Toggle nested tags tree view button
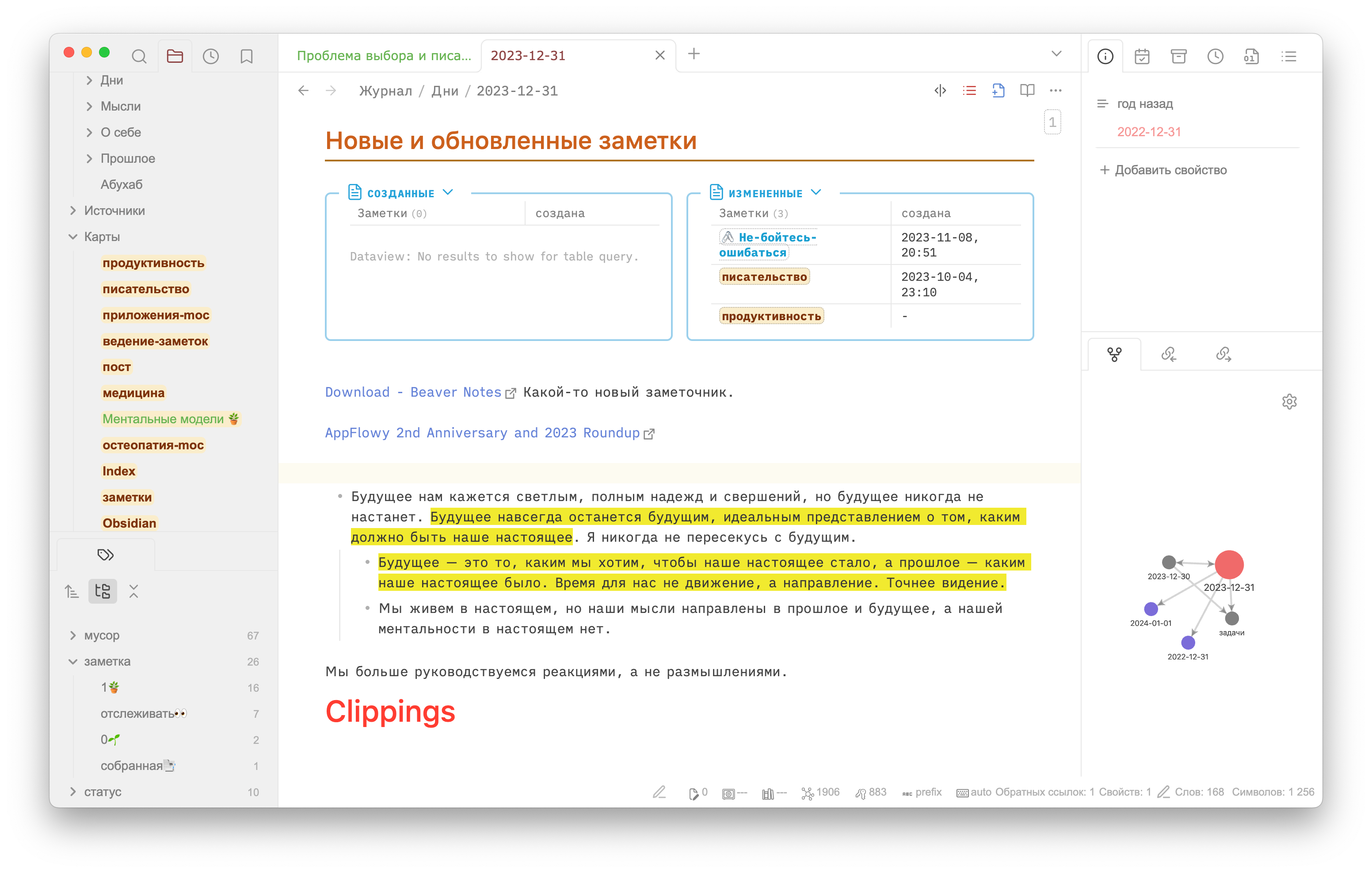The height and width of the screenshot is (873, 1372). pyautogui.click(x=103, y=591)
